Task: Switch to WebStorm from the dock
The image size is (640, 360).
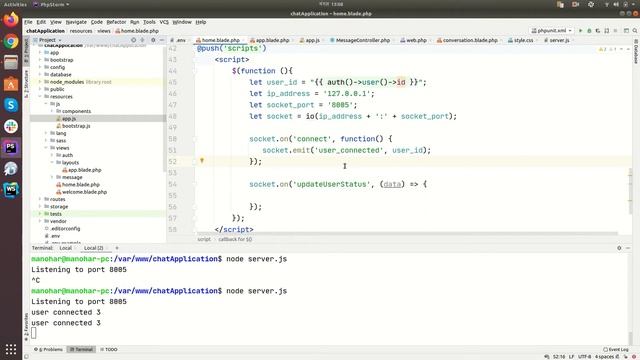Action: (11, 189)
